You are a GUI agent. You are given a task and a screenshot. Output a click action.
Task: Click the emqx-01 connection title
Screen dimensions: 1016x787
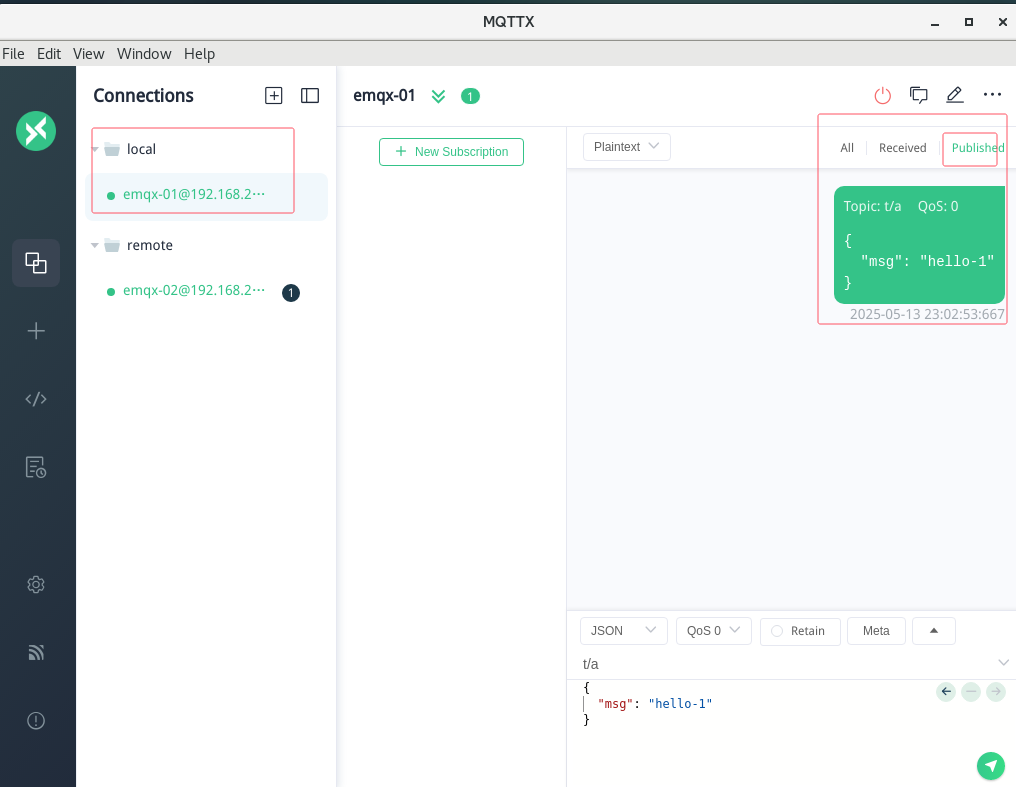384,96
